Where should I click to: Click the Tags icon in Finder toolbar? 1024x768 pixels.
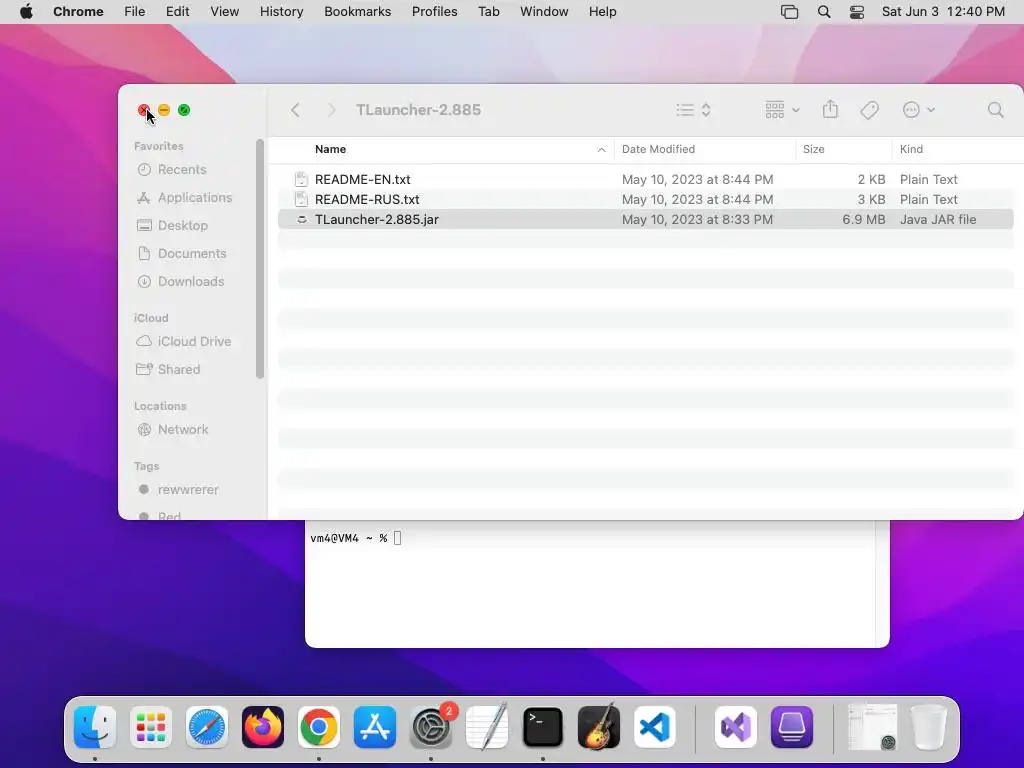click(x=869, y=110)
